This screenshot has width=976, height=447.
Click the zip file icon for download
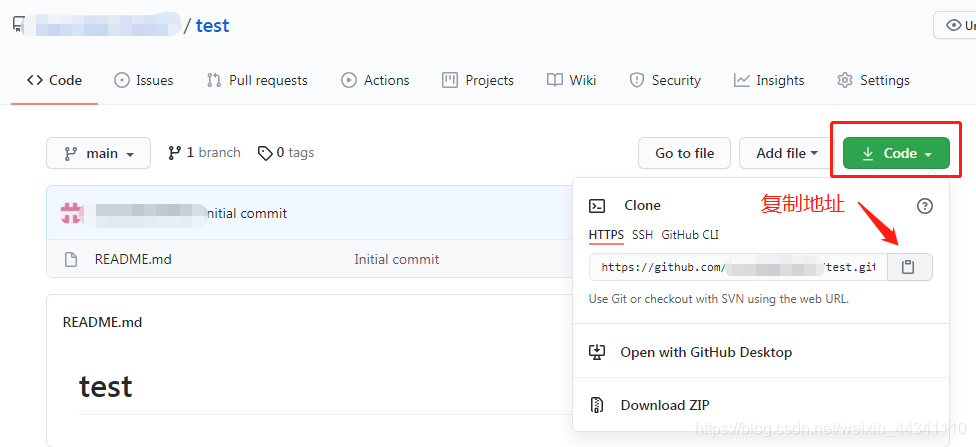[x=597, y=405]
